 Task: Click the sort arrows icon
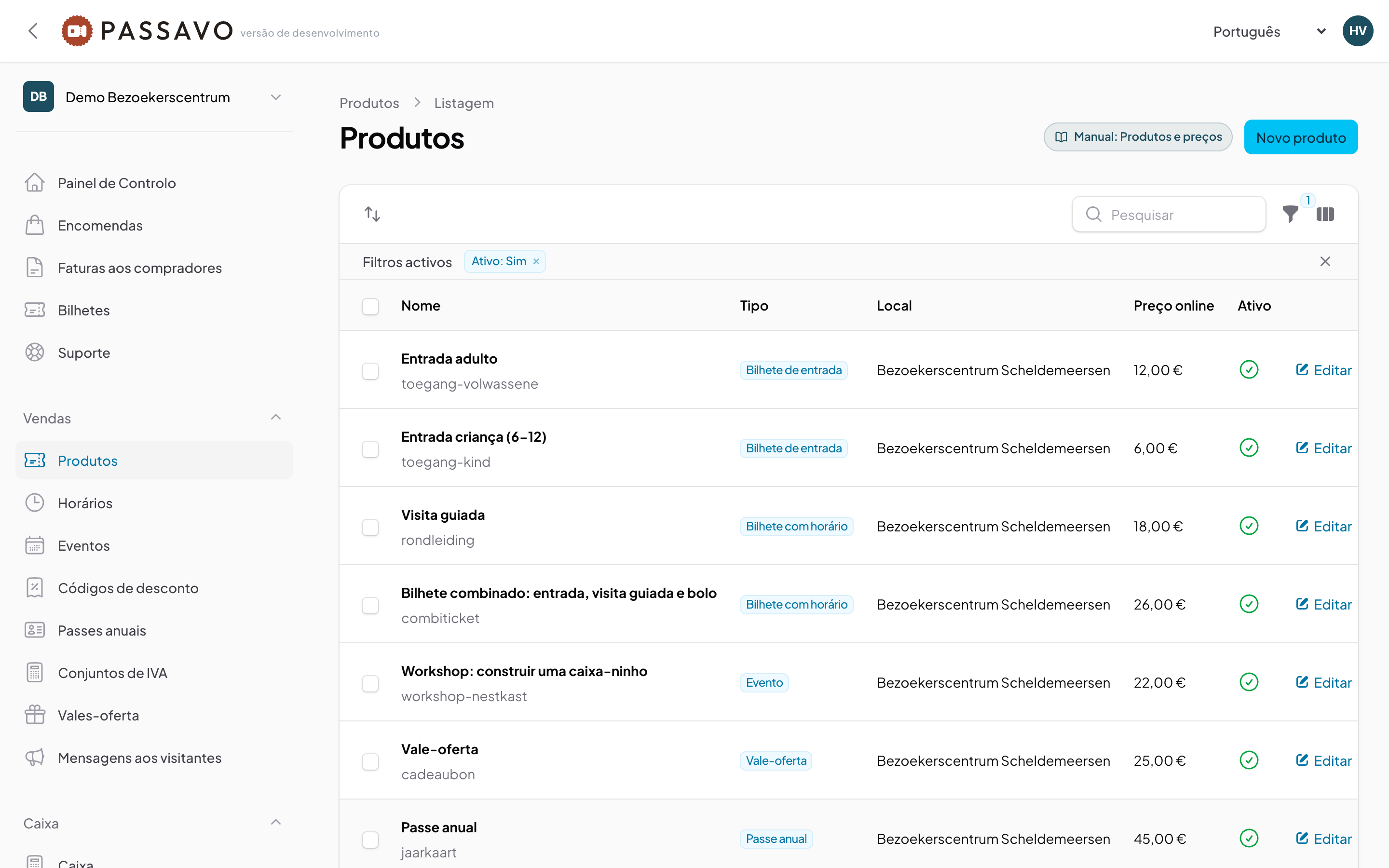point(372,214)
